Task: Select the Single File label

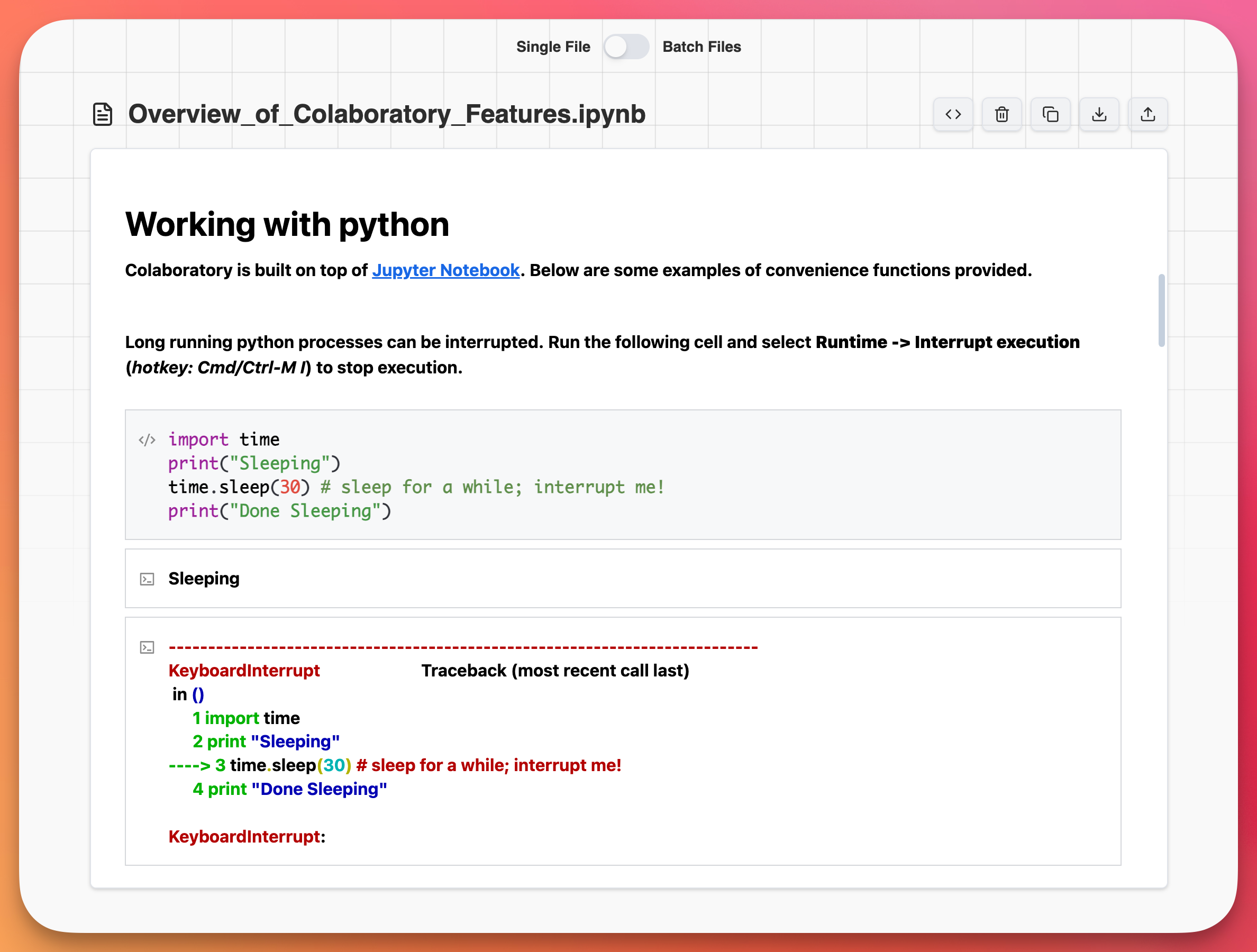Action: click(x=553, y=47)
